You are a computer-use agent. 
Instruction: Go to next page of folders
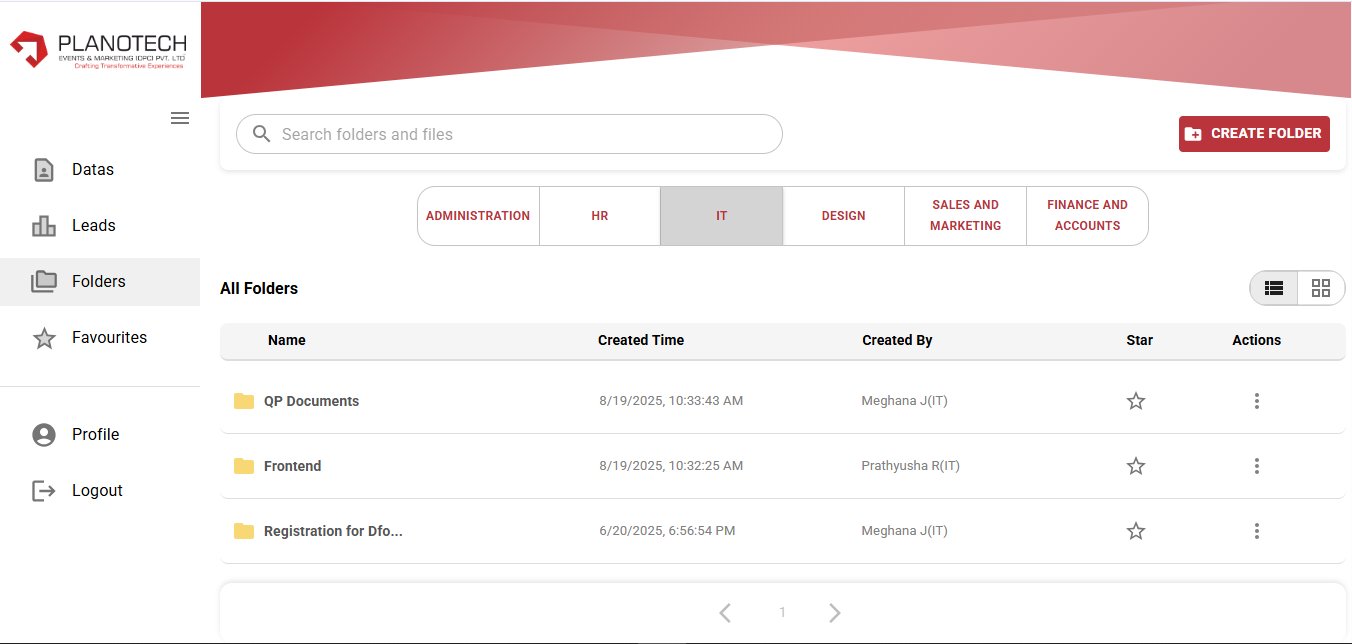[835, 613]
